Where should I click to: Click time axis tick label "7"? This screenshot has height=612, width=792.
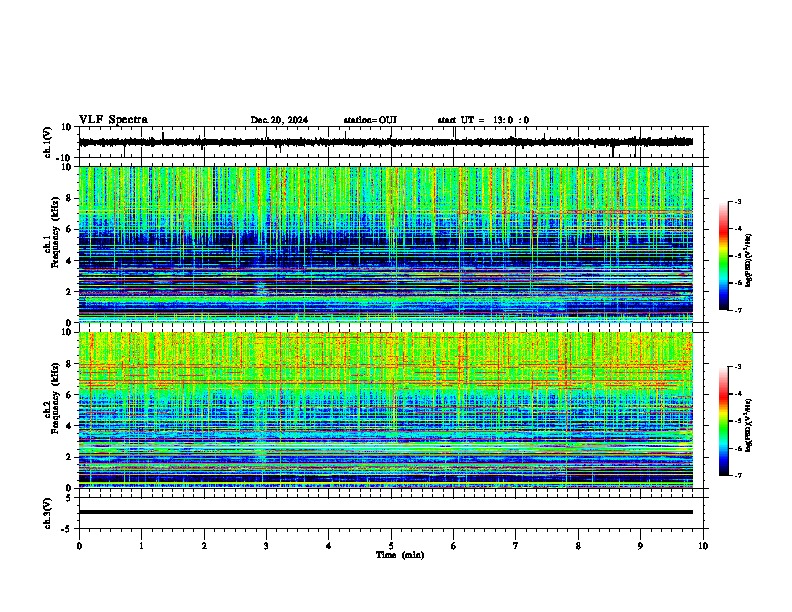pos(516,546)
